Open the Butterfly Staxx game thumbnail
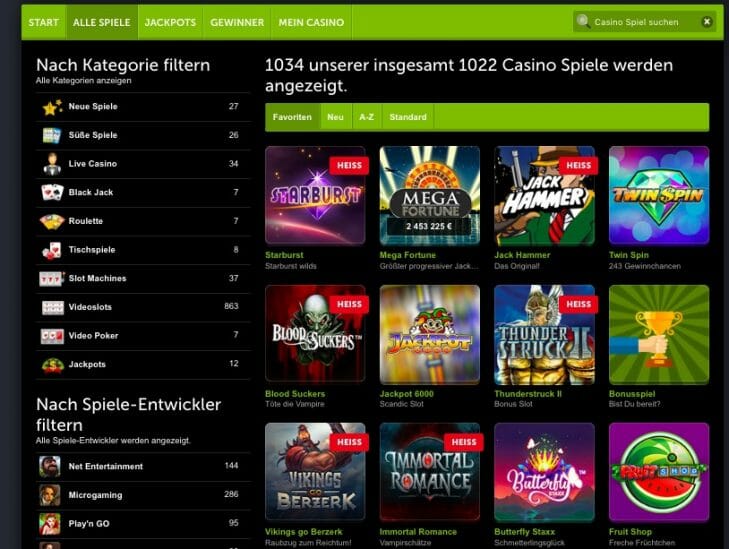Viewport: 729px width, 549px height. point(544,472)
